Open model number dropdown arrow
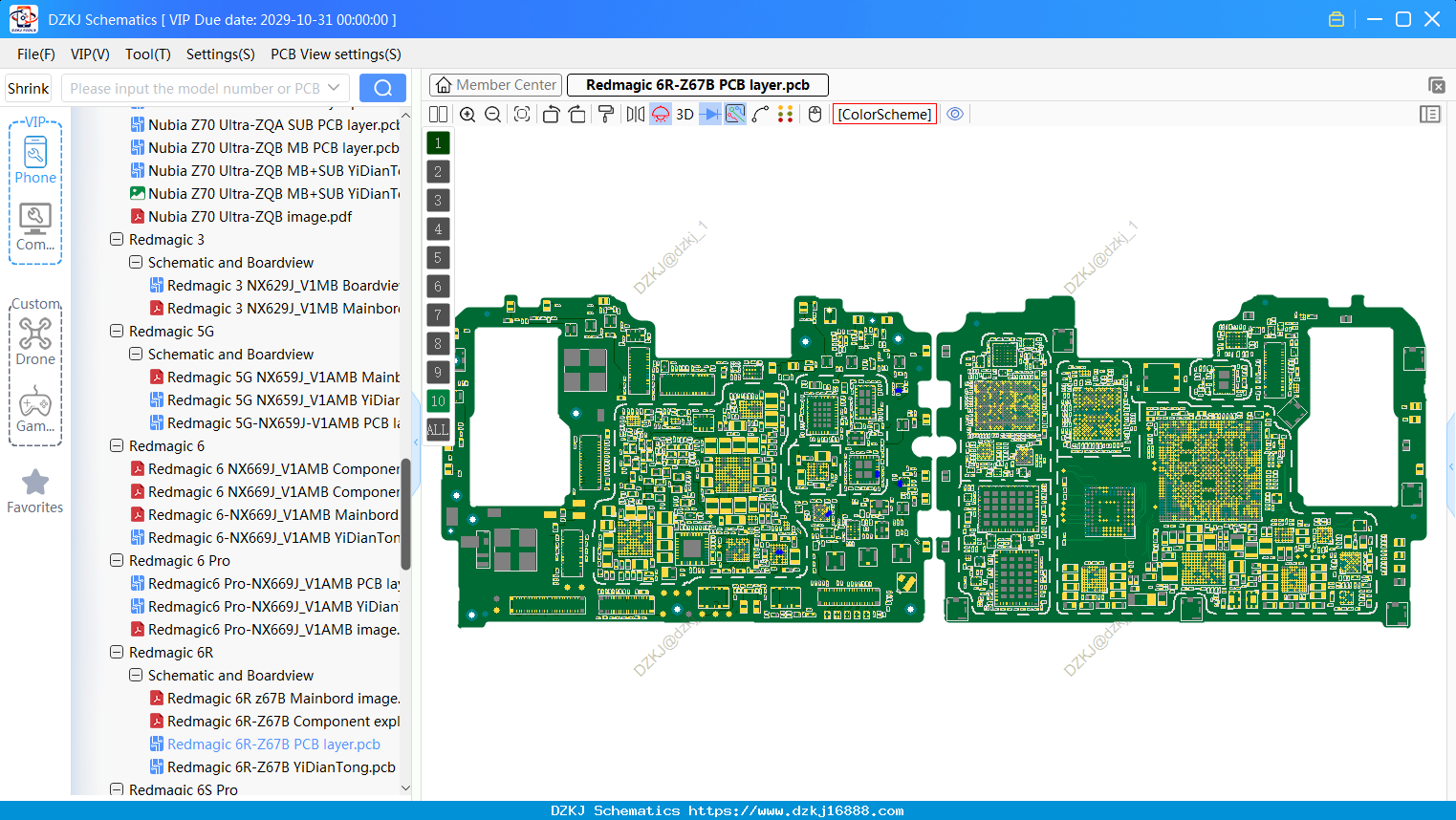 coord(334,88)
